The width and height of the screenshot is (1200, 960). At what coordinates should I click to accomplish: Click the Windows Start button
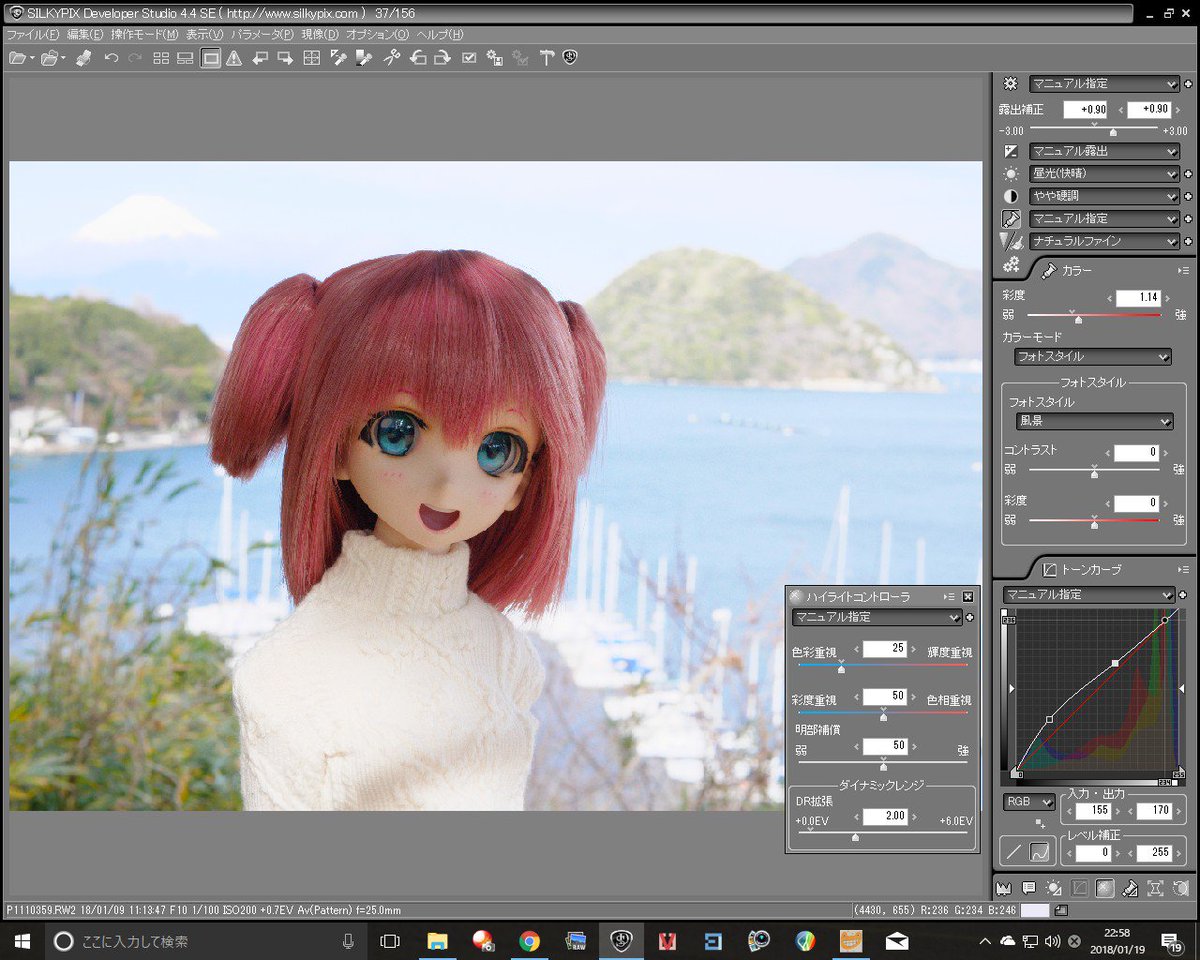pos(22,941)
